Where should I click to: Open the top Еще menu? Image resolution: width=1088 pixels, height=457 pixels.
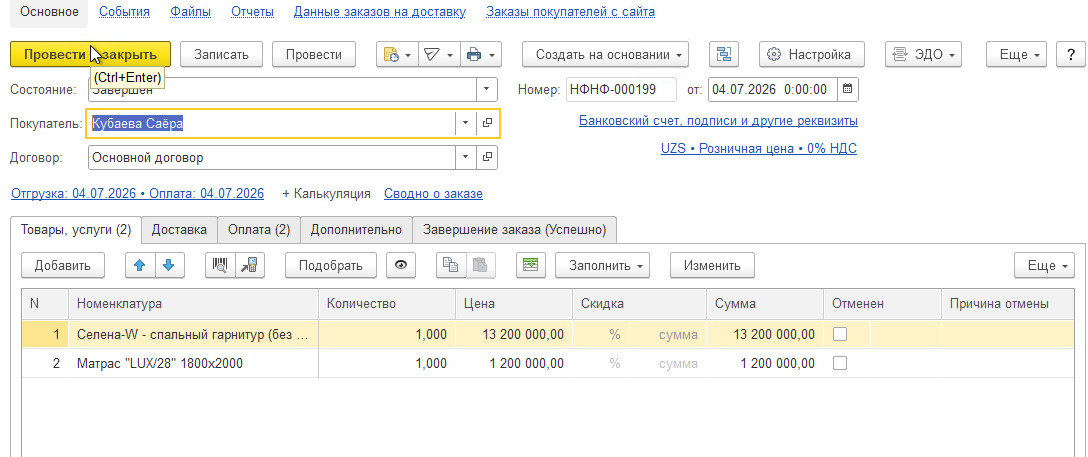point(1017,54)
